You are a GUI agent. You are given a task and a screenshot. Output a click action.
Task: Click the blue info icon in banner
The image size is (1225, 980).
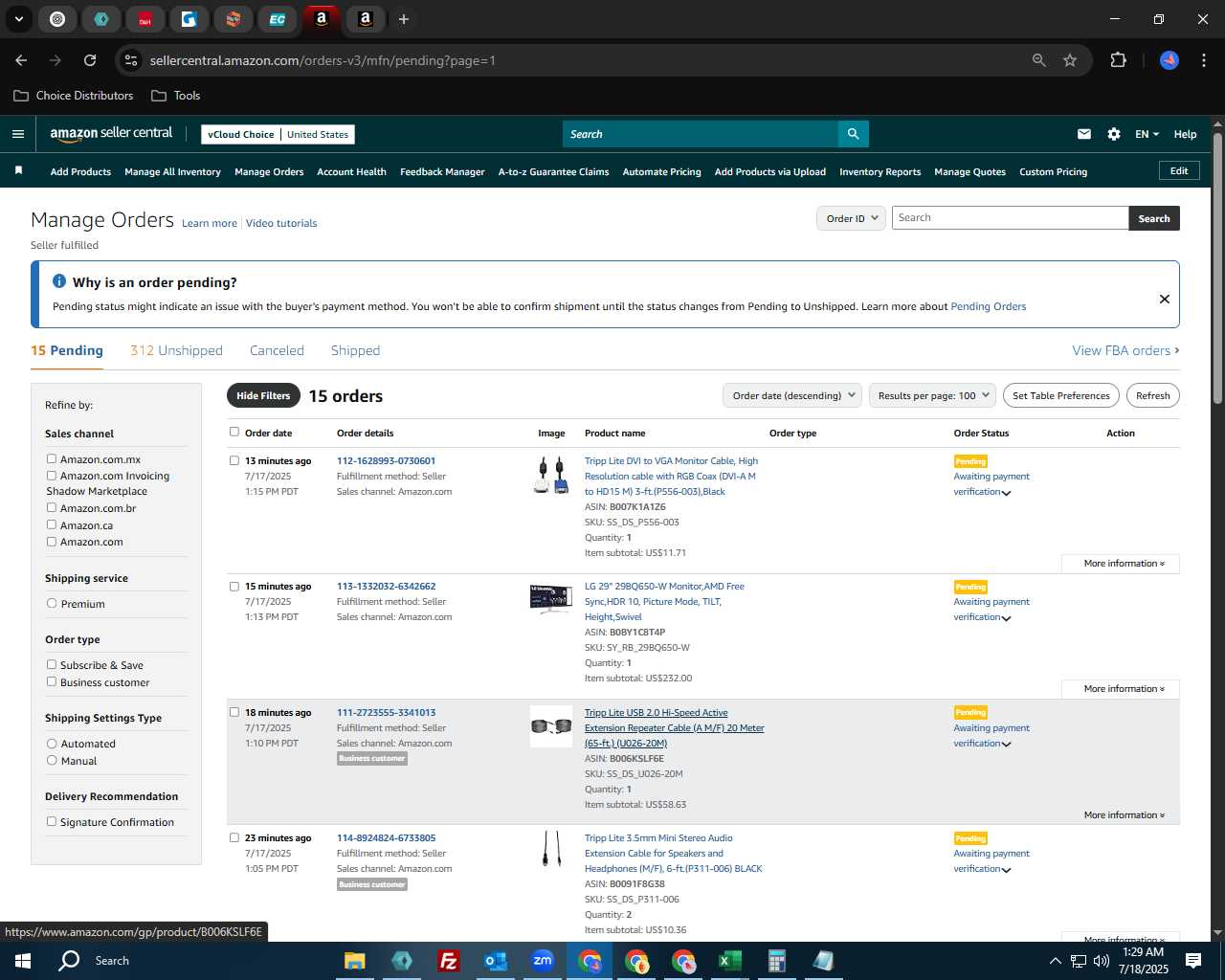pyautogui.click(x=59, y=281)
